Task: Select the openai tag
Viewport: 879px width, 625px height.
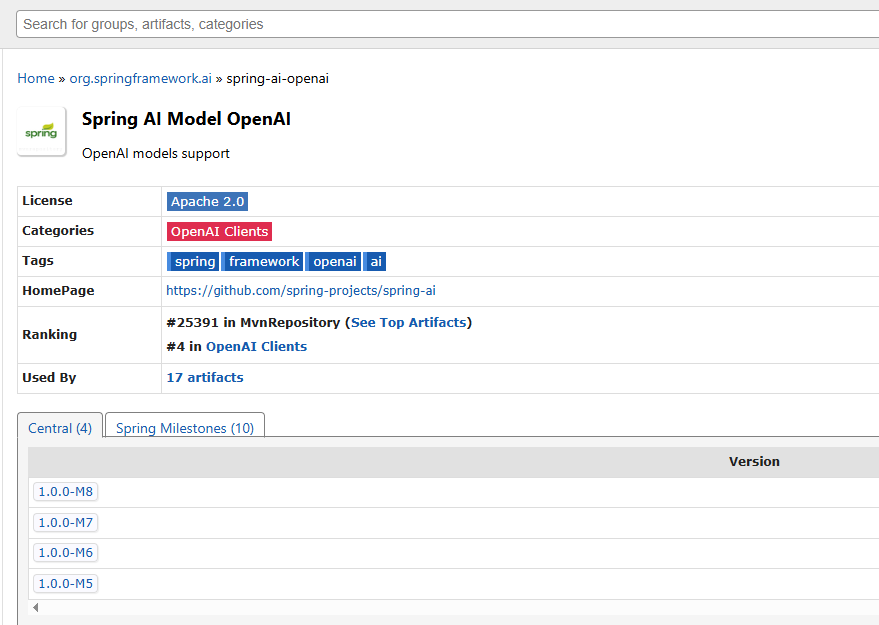Action: 334,261
